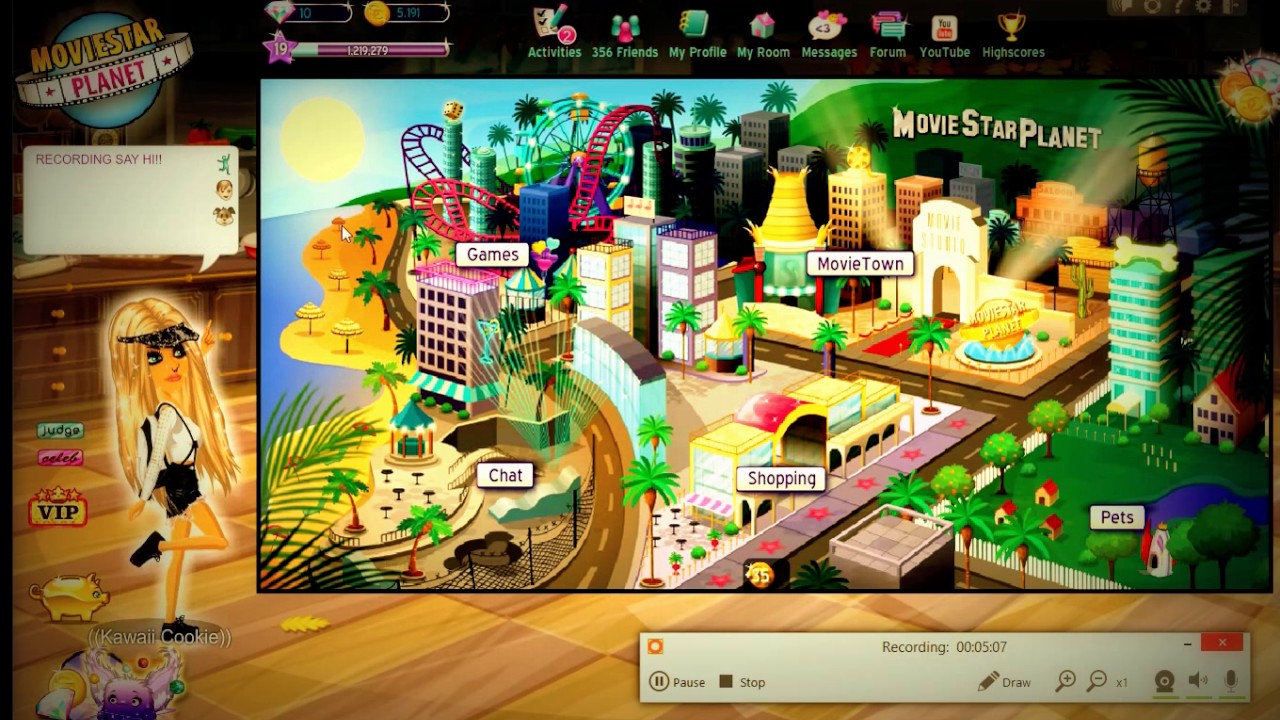Open Chat on the map
The width and height of the screenshot is (1280, 720).
[x=505, y=475]
